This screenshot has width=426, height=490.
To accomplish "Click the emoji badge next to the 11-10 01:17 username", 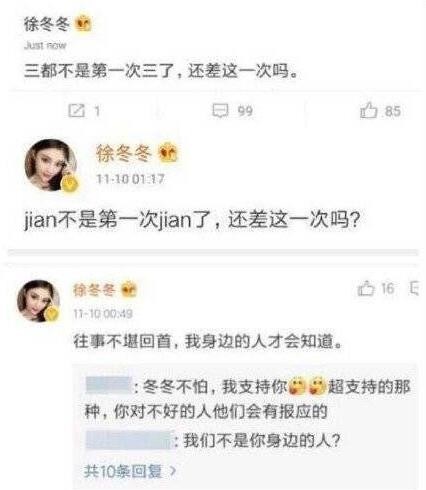I will coord(168,153).
